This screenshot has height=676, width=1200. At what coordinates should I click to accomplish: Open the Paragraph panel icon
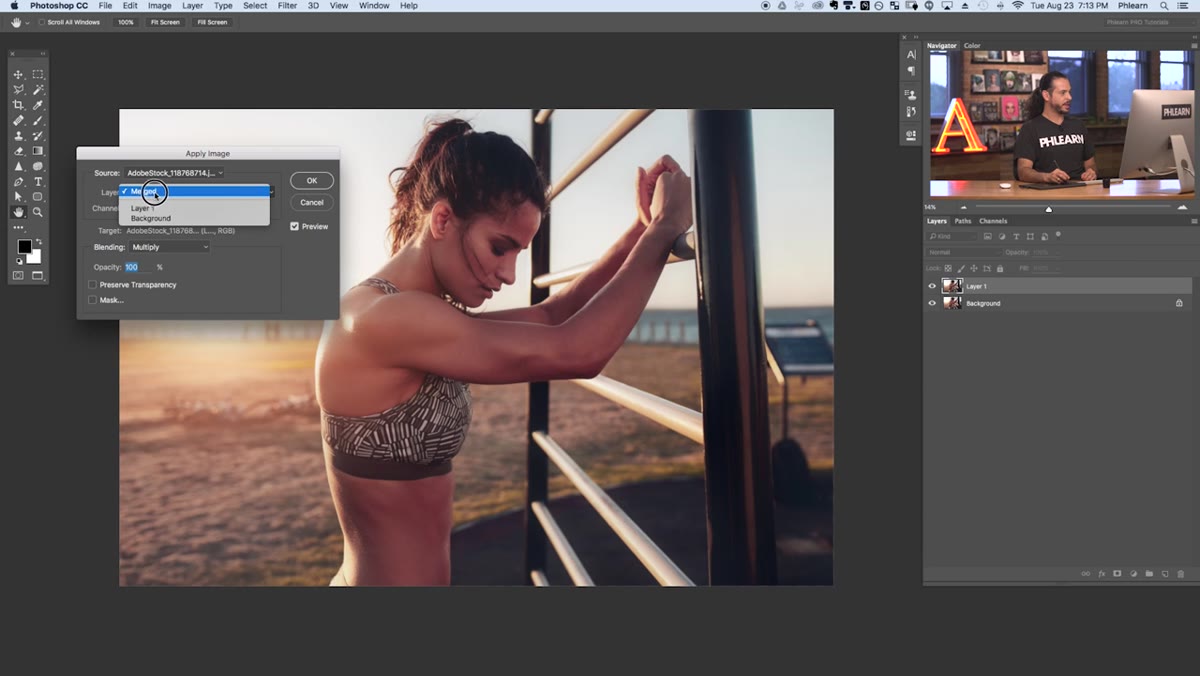tap(911, 71)
